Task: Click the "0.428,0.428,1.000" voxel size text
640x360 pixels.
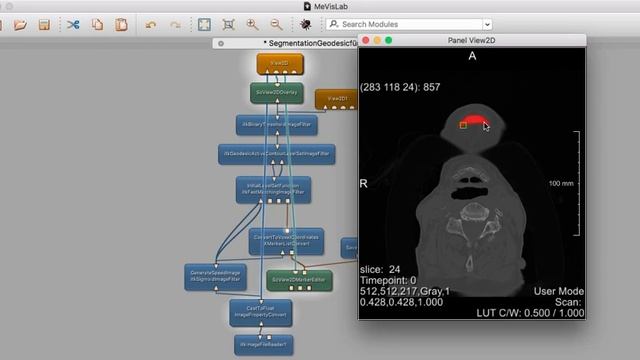Action: [401, 302]
